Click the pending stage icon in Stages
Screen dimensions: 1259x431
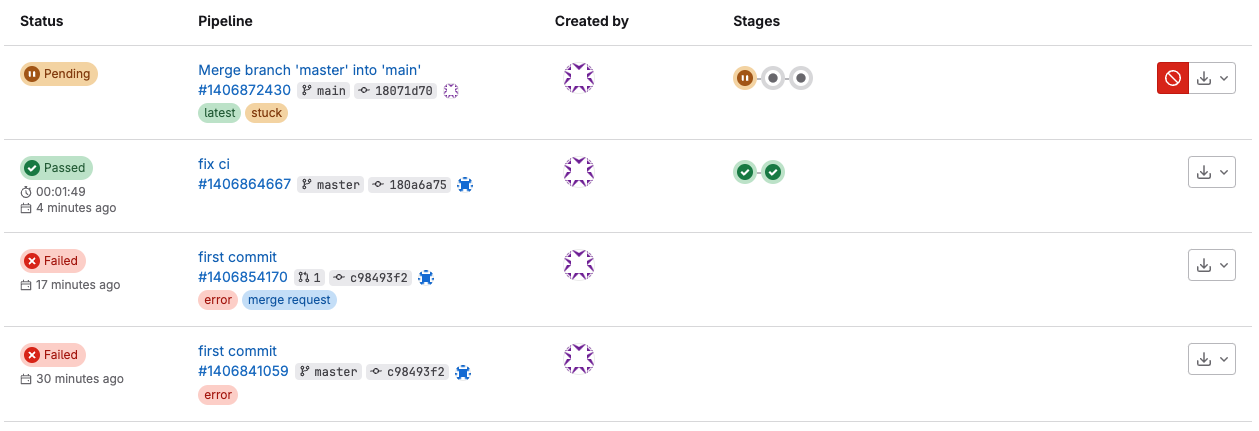[x=745, y=78]
